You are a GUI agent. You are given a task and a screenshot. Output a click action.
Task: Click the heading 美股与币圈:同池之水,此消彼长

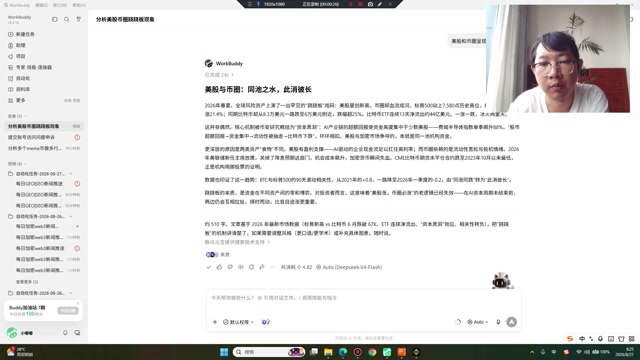258,89
